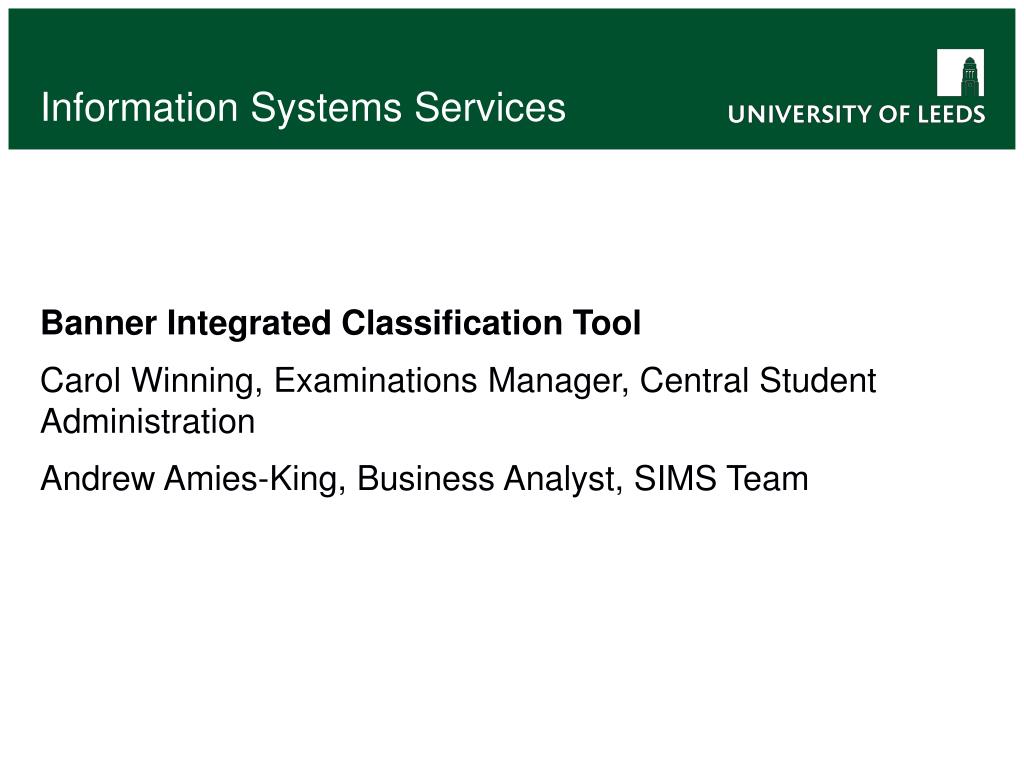Select the word Integrated in the title

[x=249, y=325]
